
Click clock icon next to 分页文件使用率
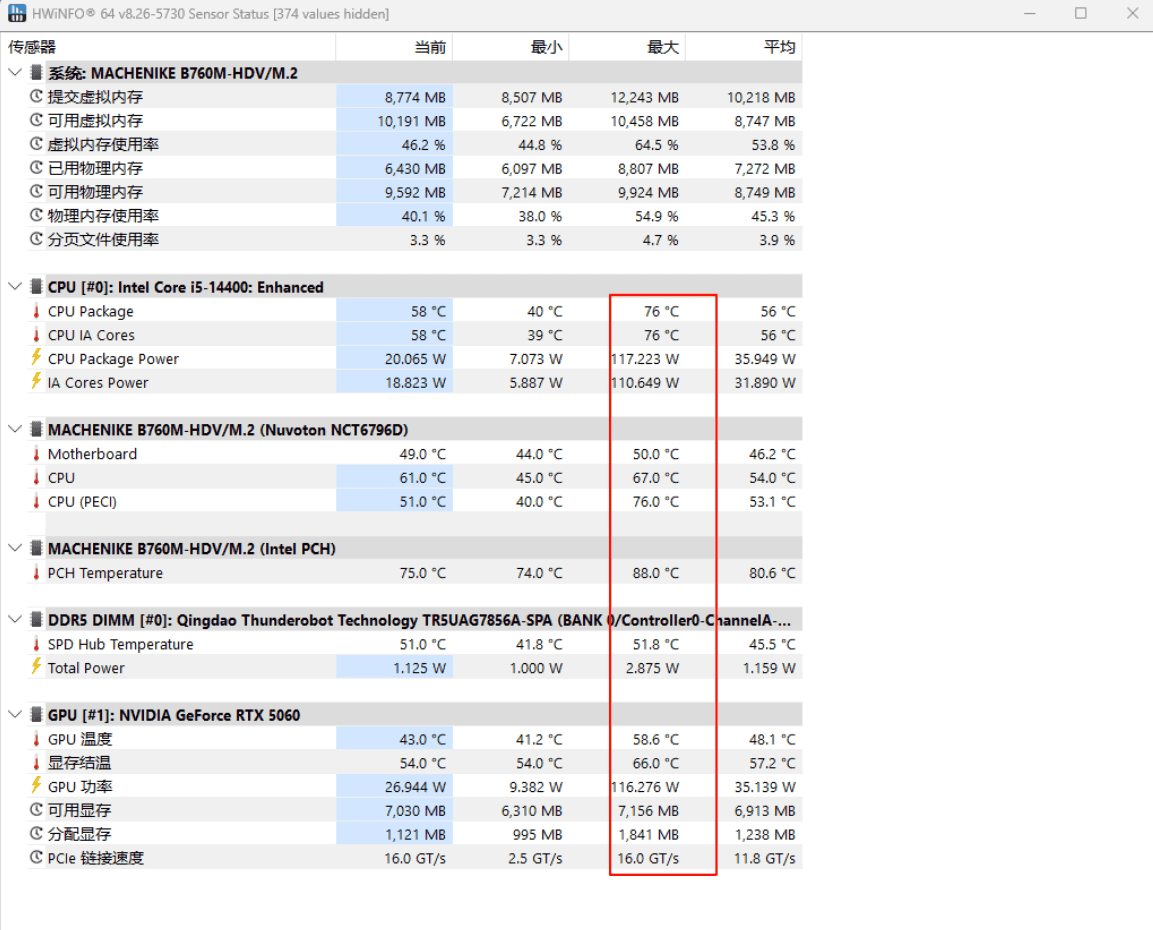point(36,239)
